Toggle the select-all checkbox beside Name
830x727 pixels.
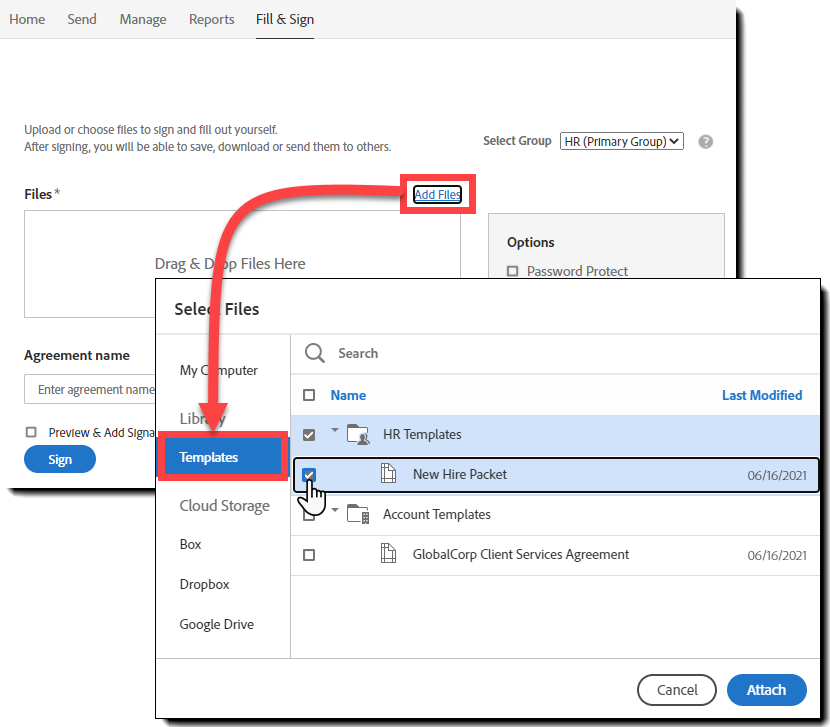click(x=309, y=395)
